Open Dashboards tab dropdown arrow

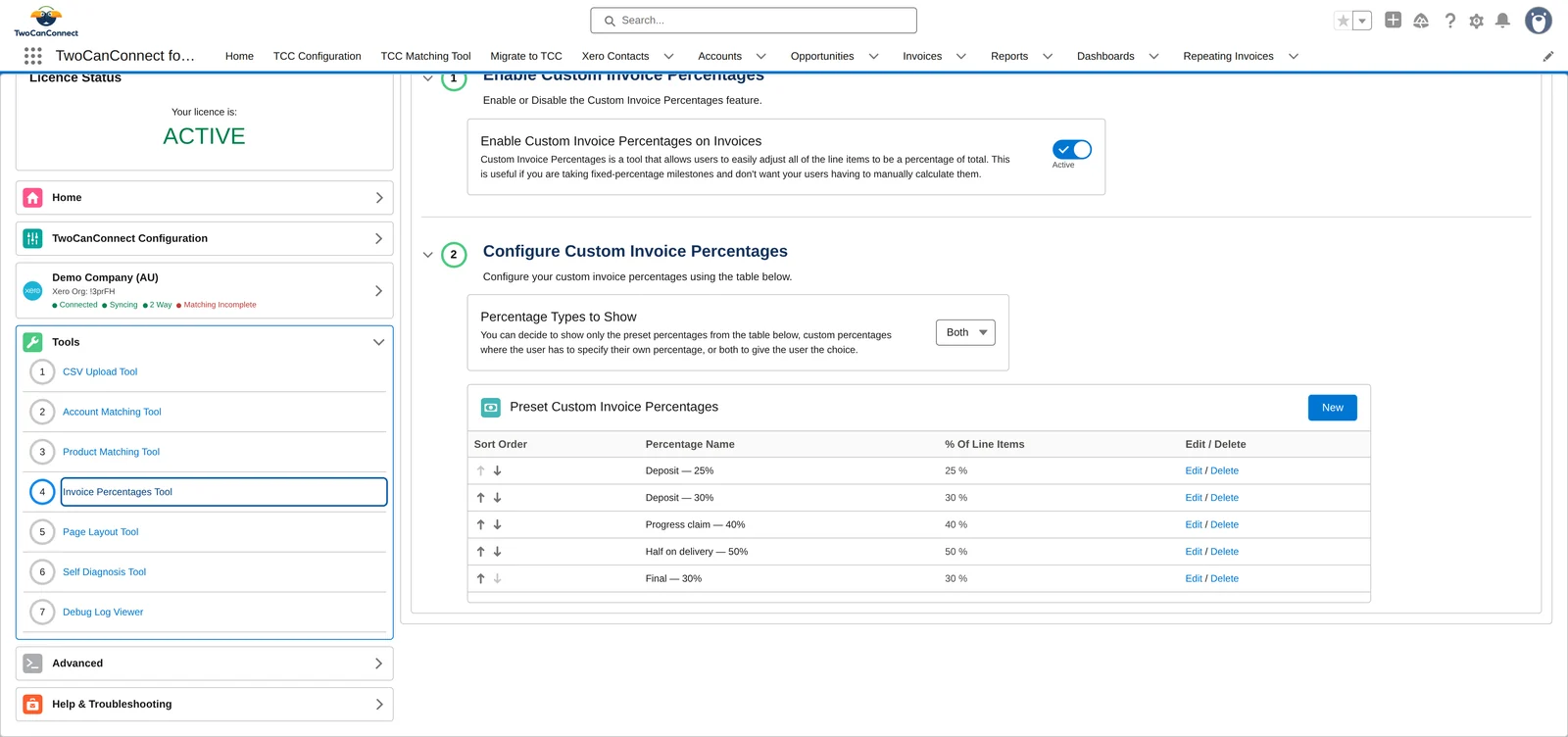point(1154,57)
